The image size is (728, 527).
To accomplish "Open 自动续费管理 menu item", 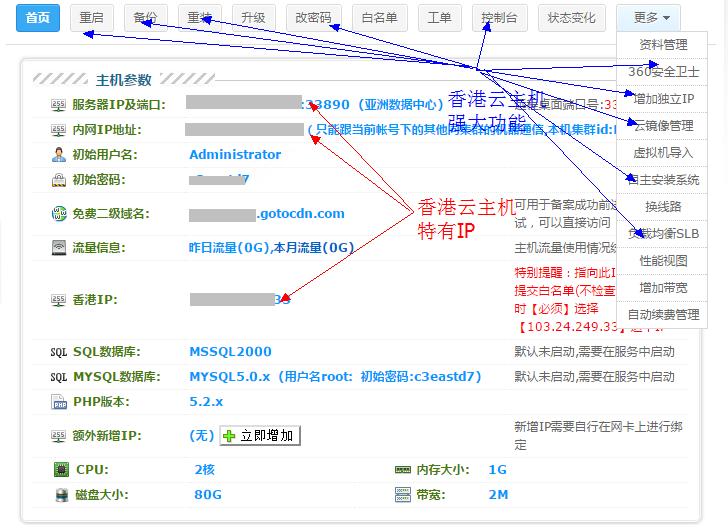I will 663,315.
